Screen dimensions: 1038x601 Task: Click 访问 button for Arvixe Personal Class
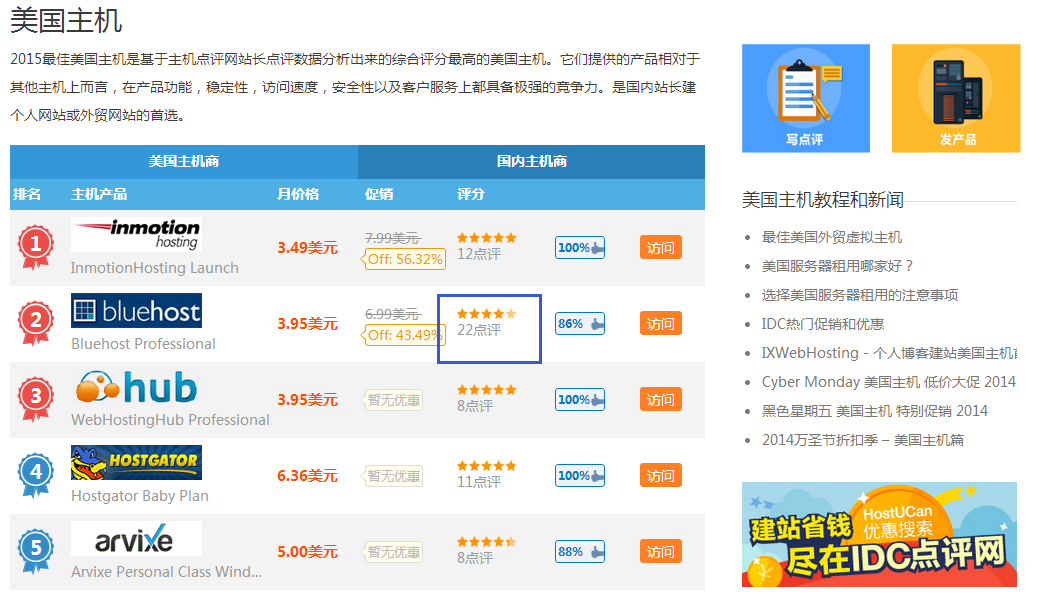point(661,552)
